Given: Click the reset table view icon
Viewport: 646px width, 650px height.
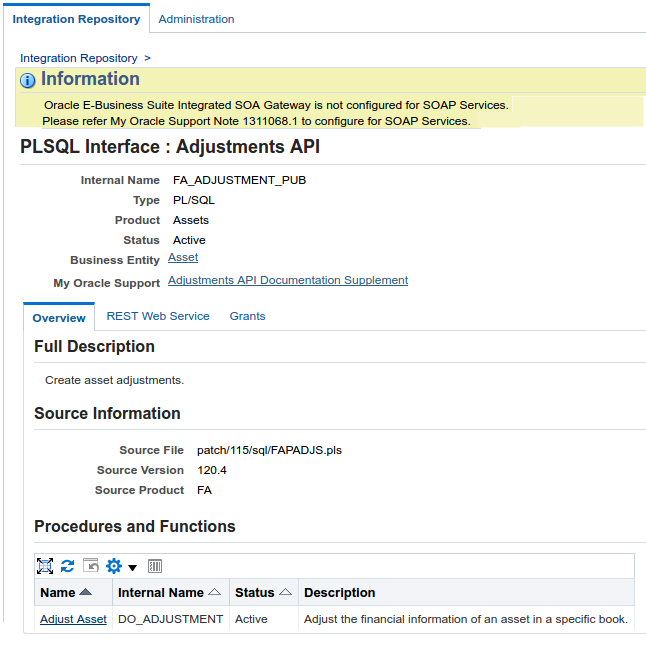Looking at the screenshot, I should pos(91,565).
